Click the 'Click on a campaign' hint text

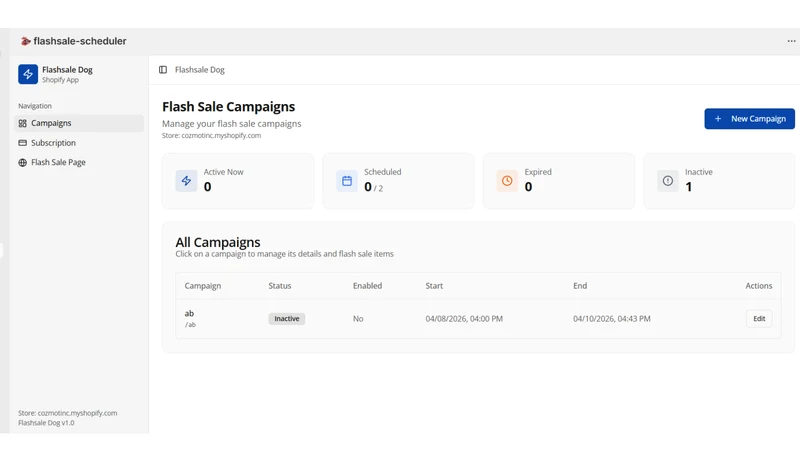(285, 254)
